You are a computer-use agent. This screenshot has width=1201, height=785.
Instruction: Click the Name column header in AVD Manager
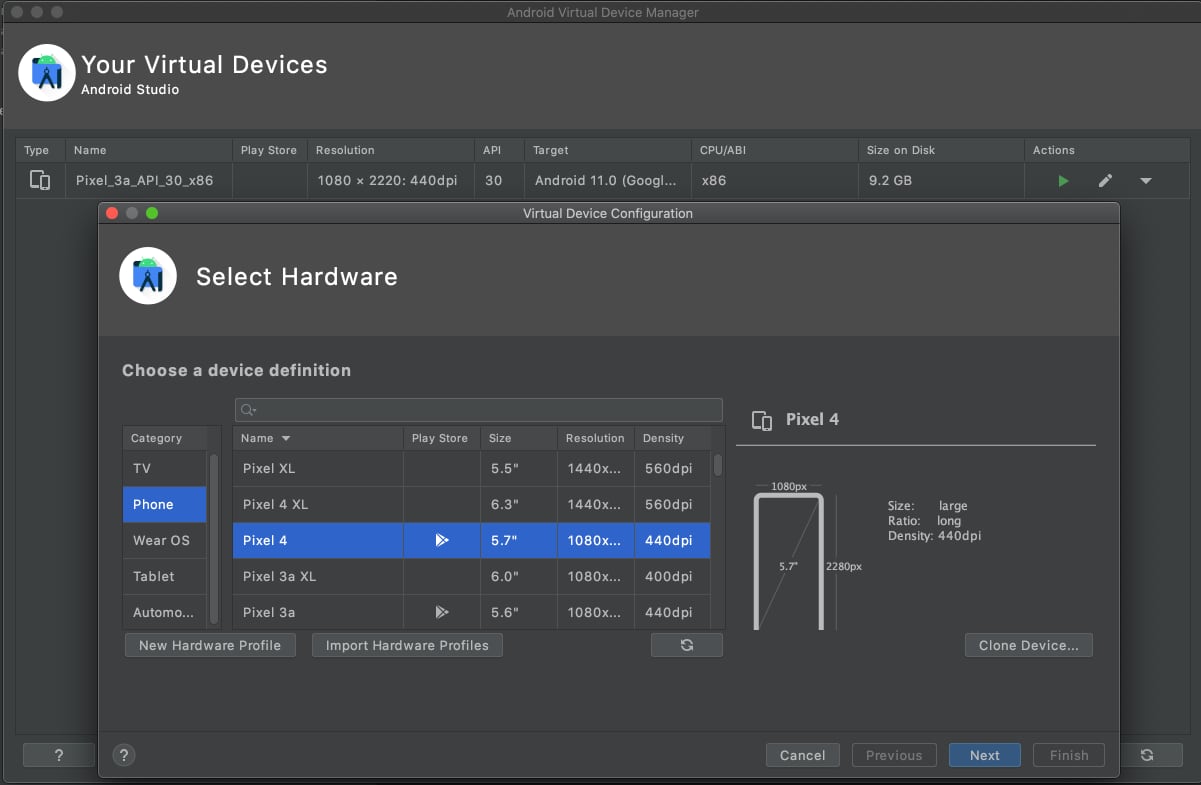coord(149,150)
